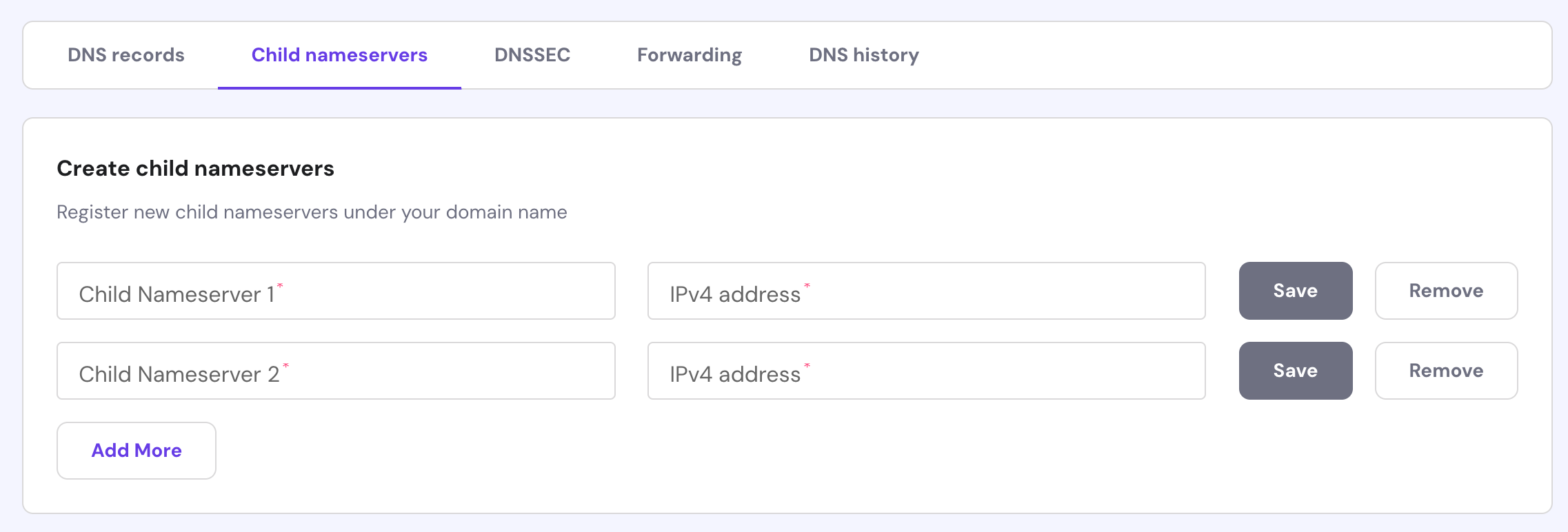View the DNS history tab

(x=864, y=55)
